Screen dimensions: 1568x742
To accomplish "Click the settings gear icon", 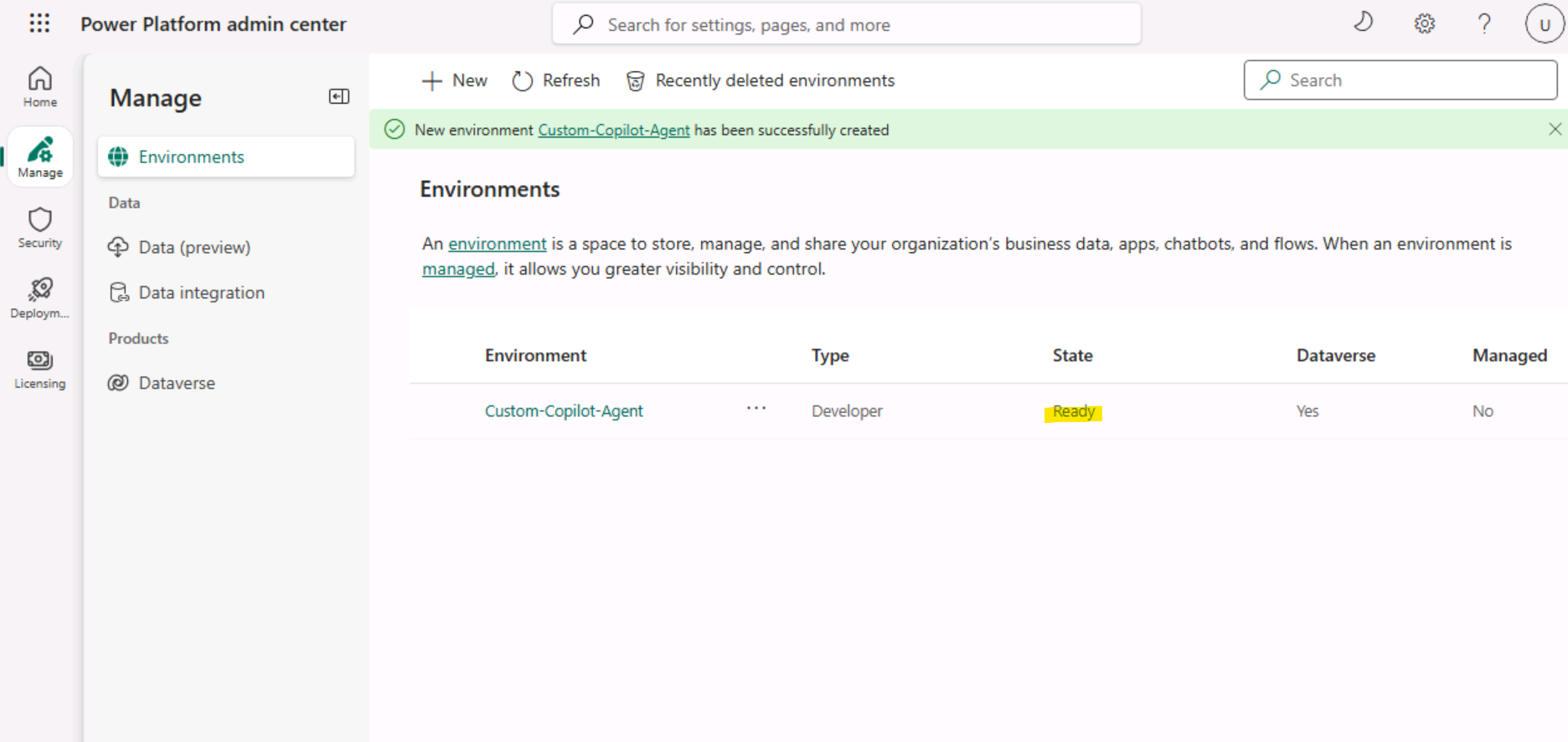I will (1424, 23).
